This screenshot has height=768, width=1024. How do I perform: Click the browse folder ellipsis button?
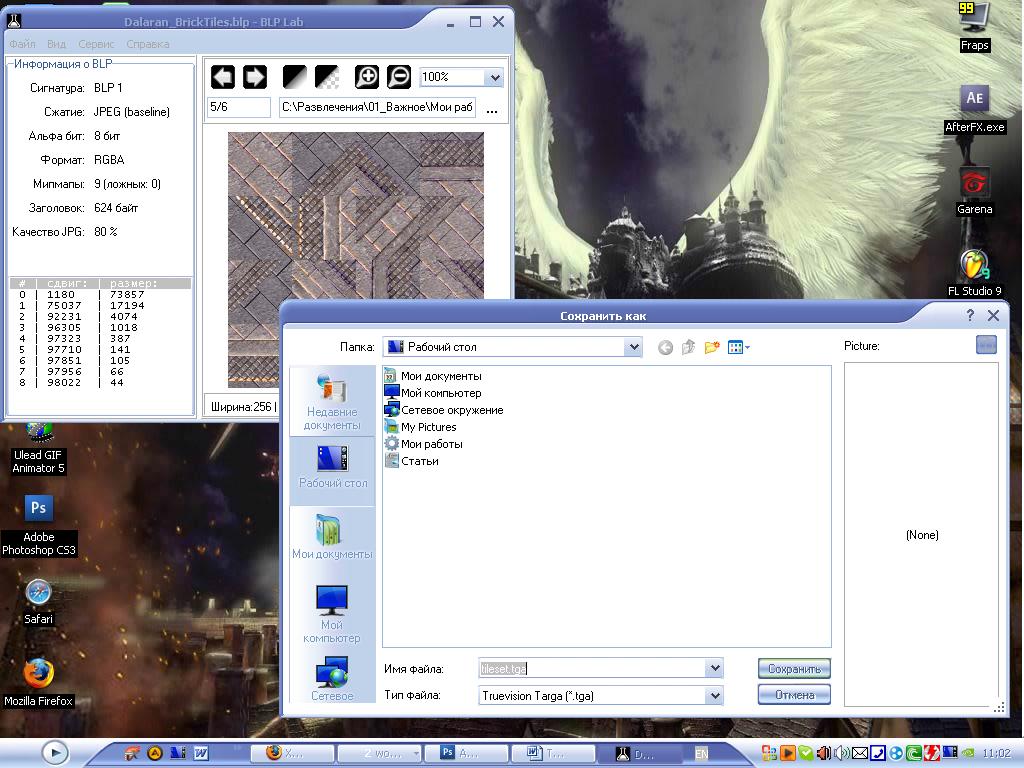click(x=491, y=108)
